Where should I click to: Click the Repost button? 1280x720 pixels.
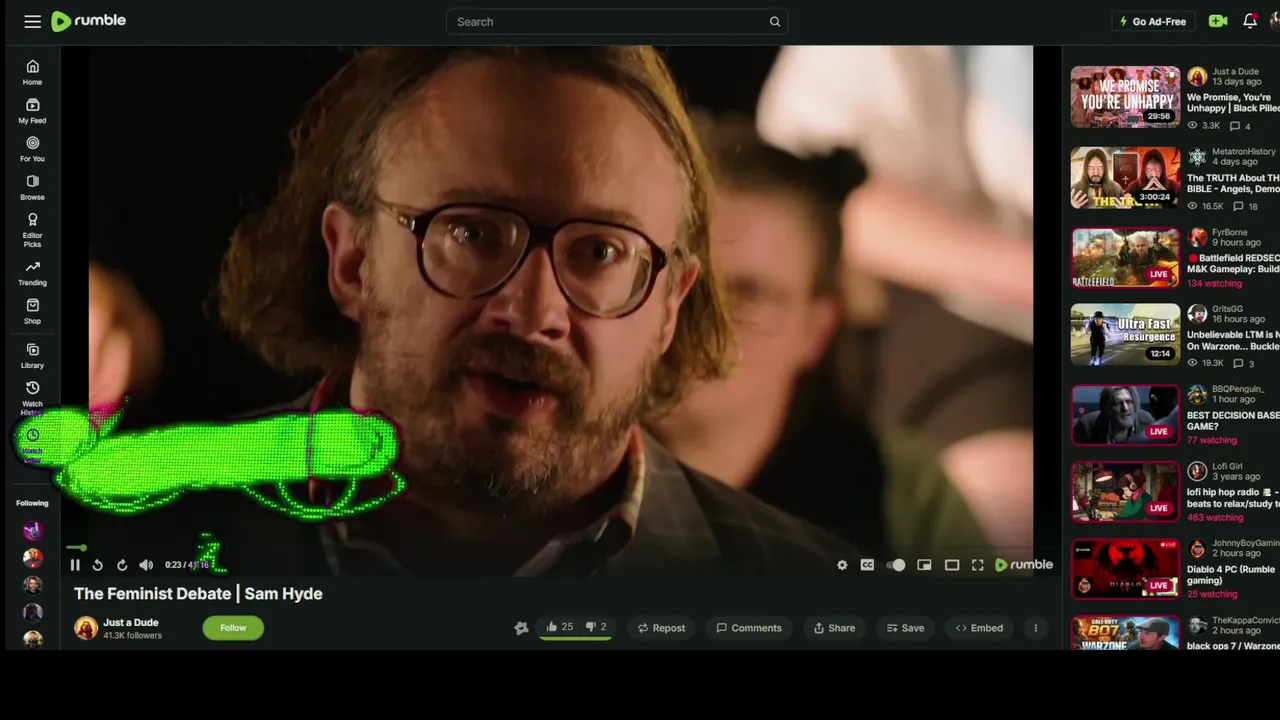click(661, 628)
